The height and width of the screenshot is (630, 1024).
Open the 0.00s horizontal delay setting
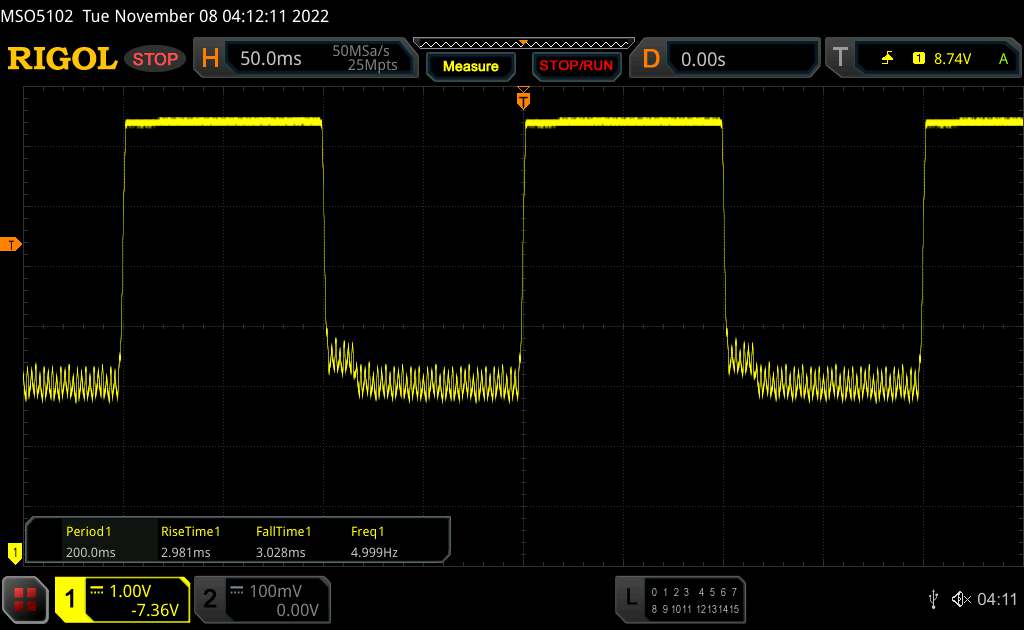[703, 59]
